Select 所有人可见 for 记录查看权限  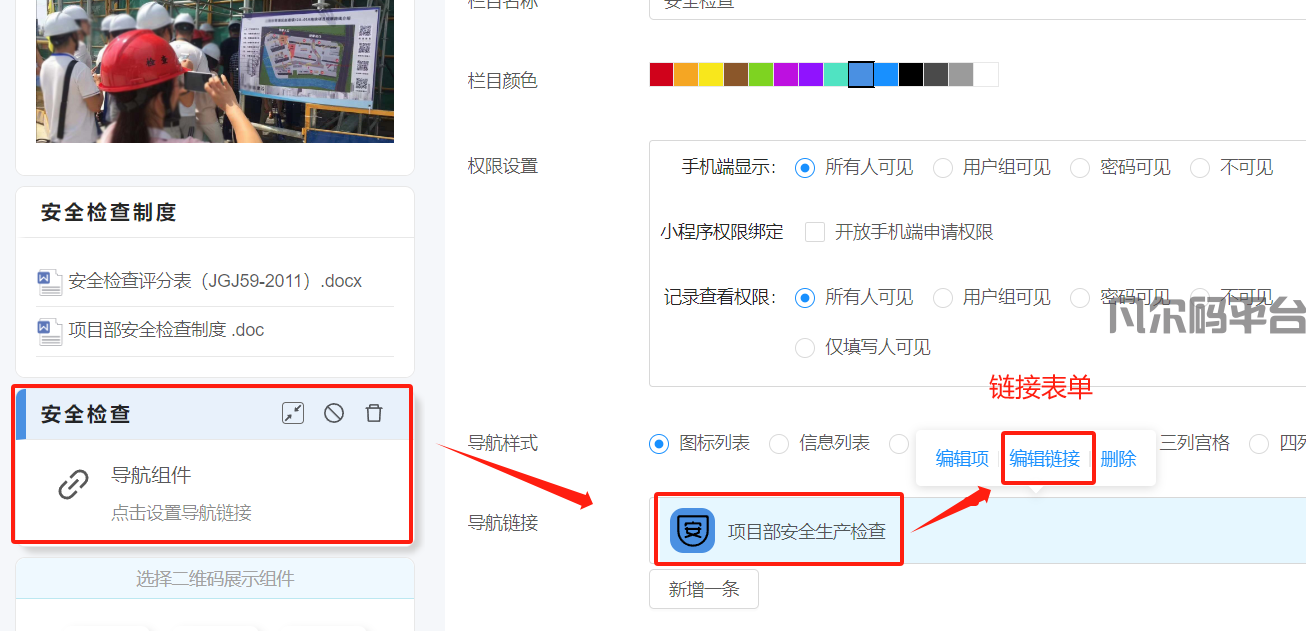805,297
